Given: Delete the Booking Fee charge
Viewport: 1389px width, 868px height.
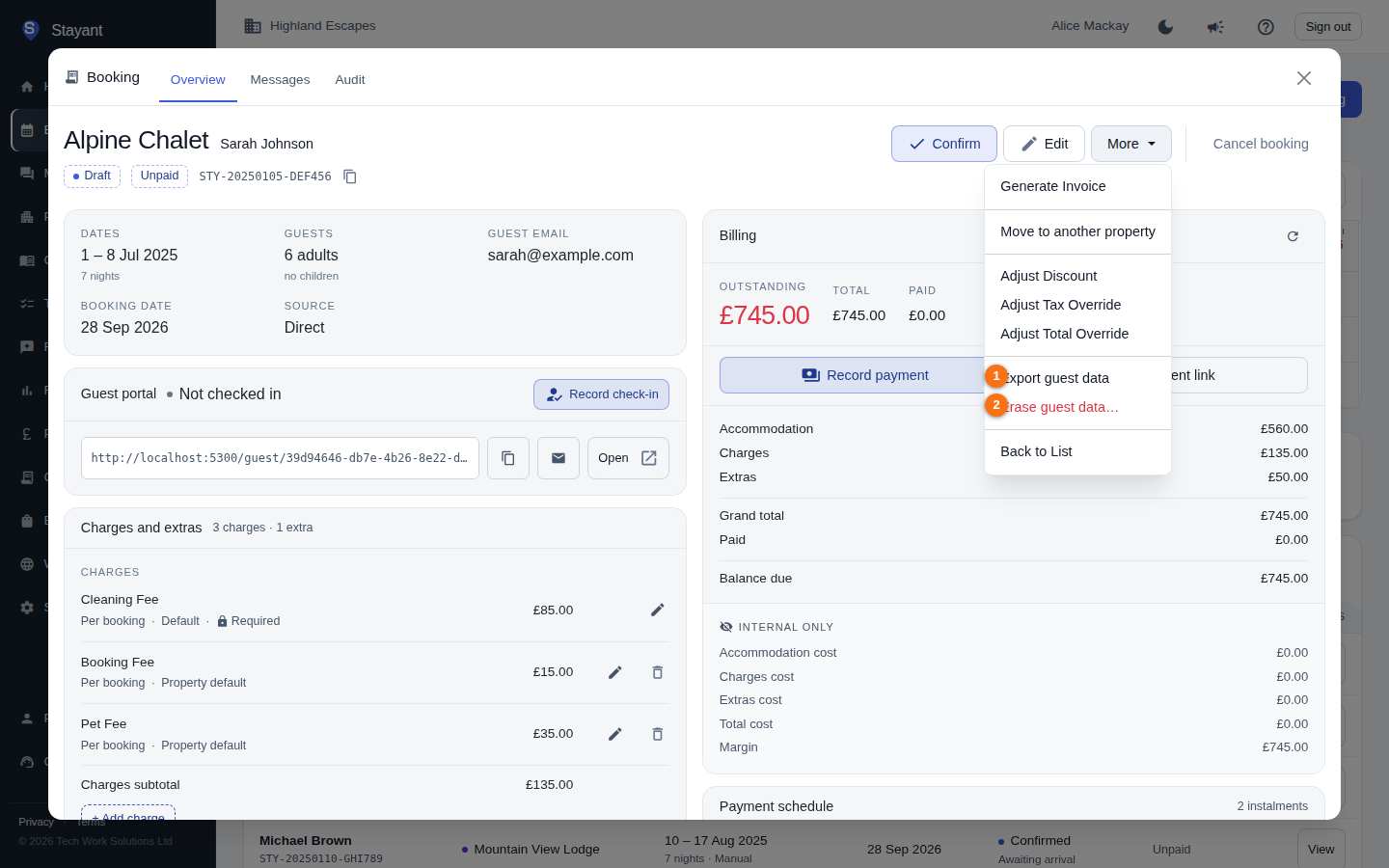Looking at the screenshot, I should 658,672.
